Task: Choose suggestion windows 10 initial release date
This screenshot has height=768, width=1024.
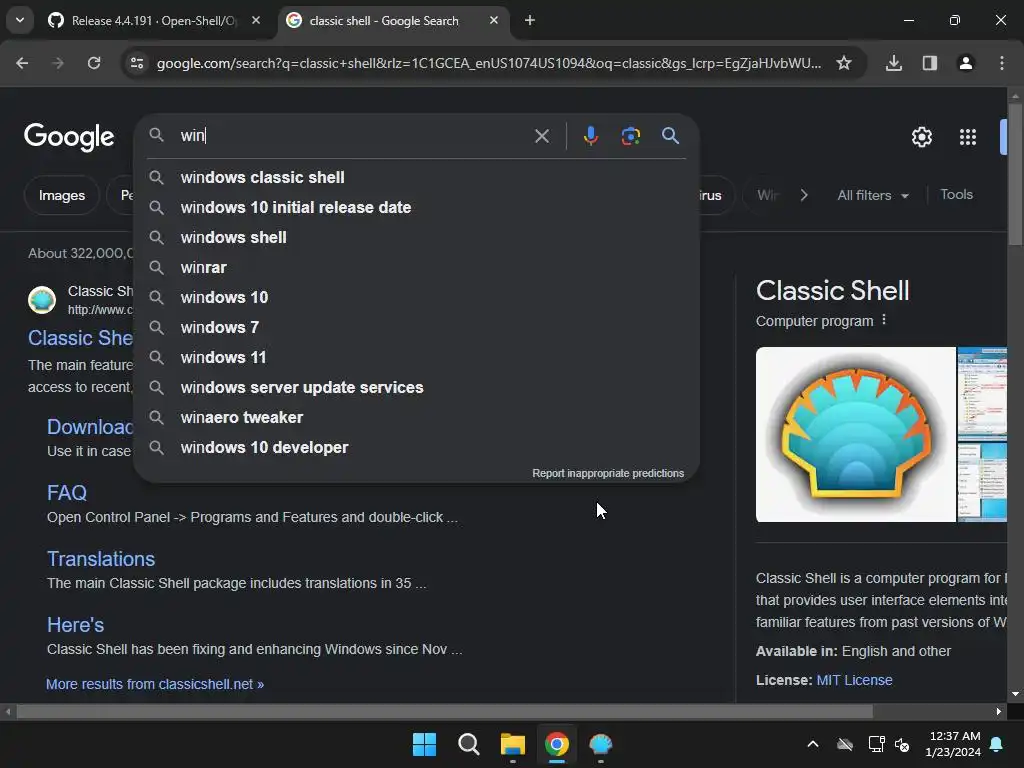Action: (x=417, y=208)
